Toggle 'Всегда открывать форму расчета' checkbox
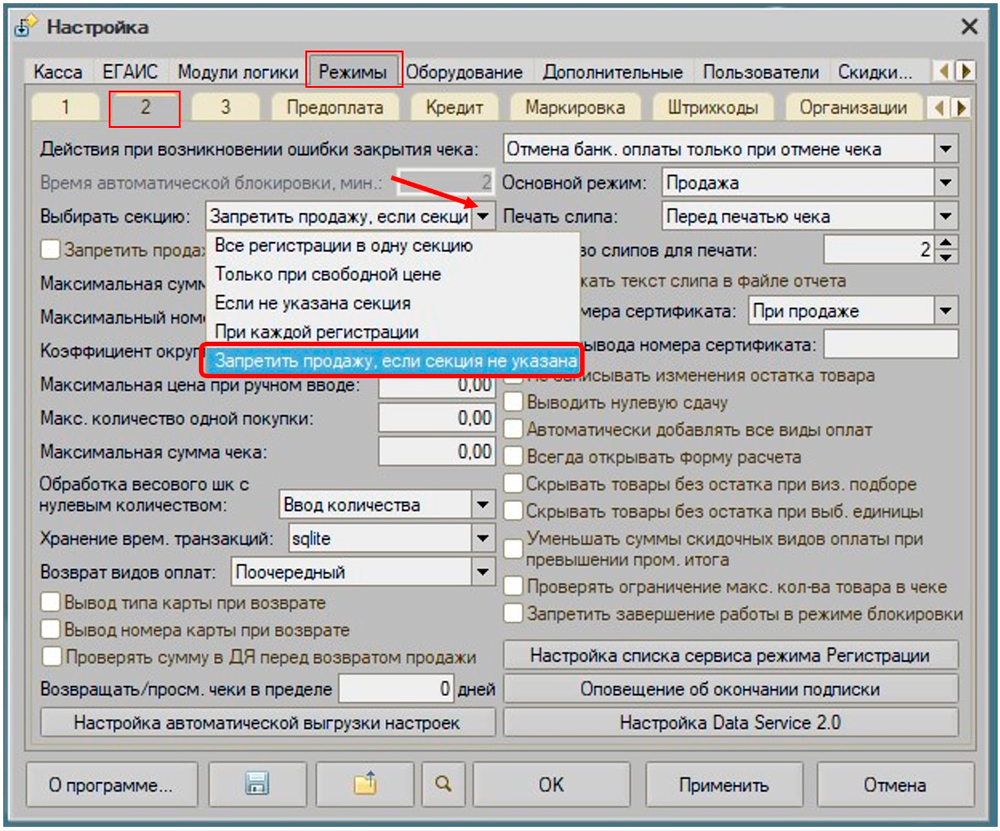This screenshot has width=1000, height=831. [x=513, y=457]
